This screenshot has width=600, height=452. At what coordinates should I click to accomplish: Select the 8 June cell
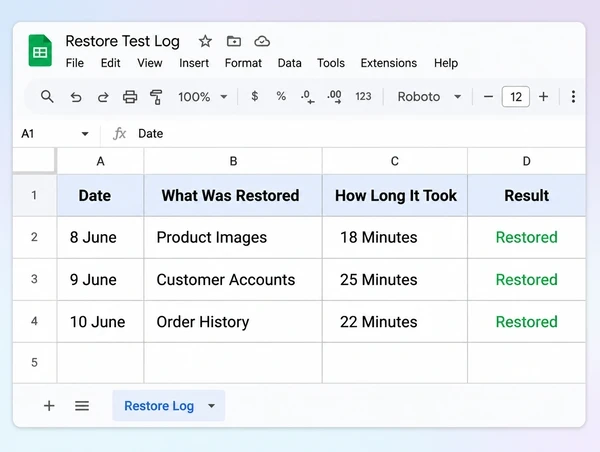tap(100, 237)
